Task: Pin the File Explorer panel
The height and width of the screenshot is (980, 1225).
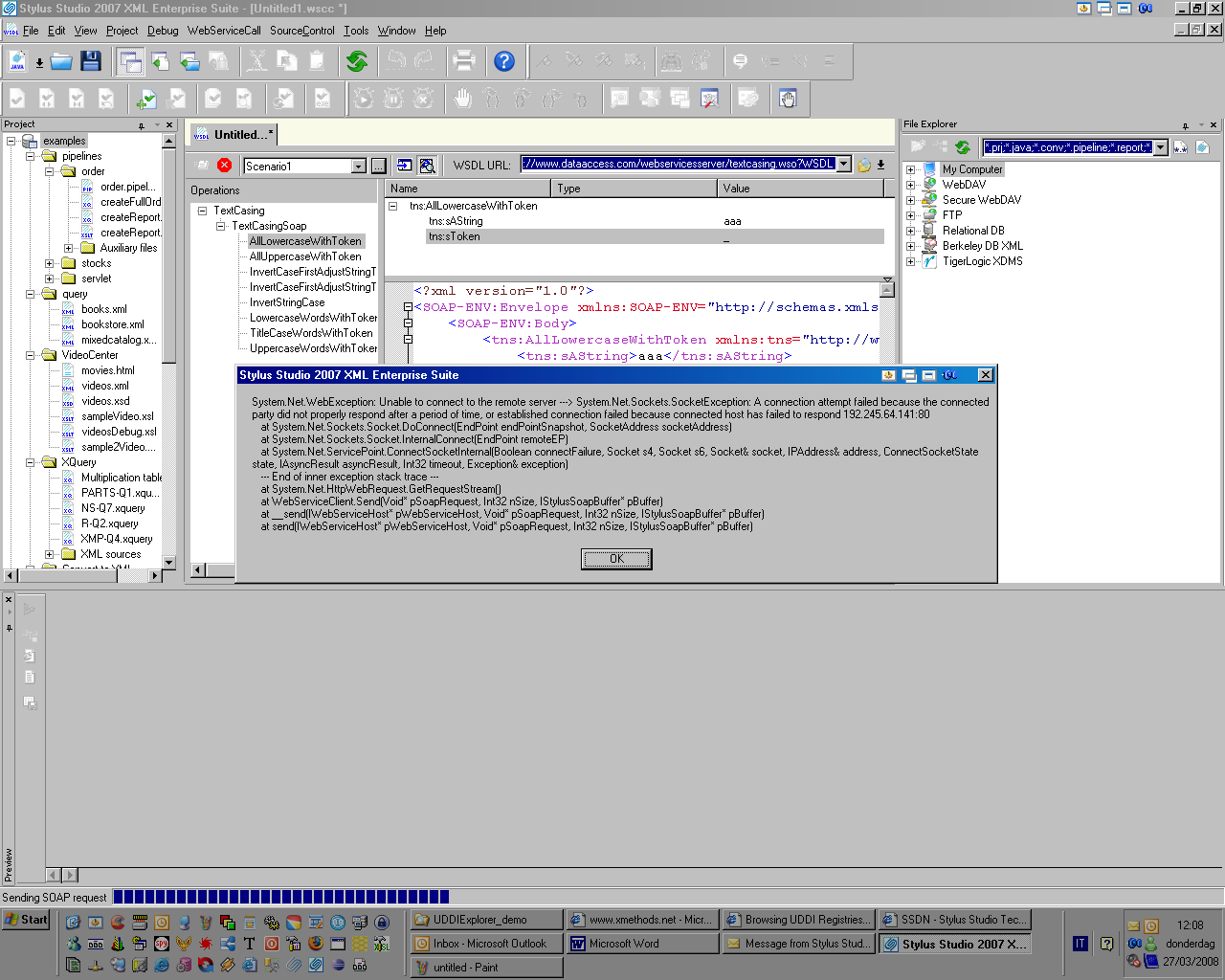Action: pos(1185,125)
